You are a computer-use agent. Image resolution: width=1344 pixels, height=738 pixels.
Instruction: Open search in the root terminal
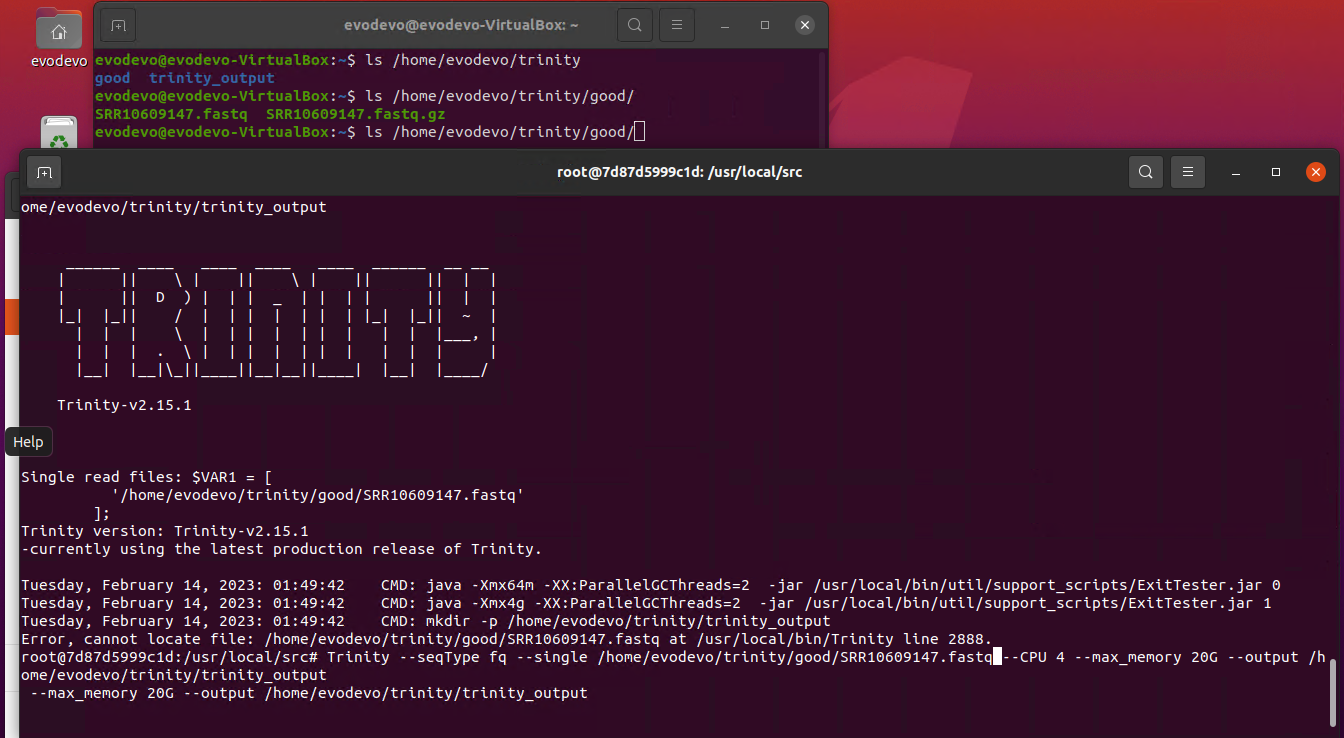coord(1146,172)
